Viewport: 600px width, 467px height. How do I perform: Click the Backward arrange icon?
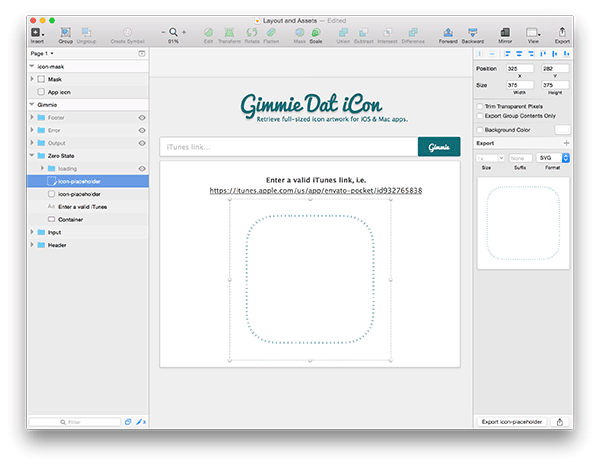pyautogui.click(x=473, y=33)
